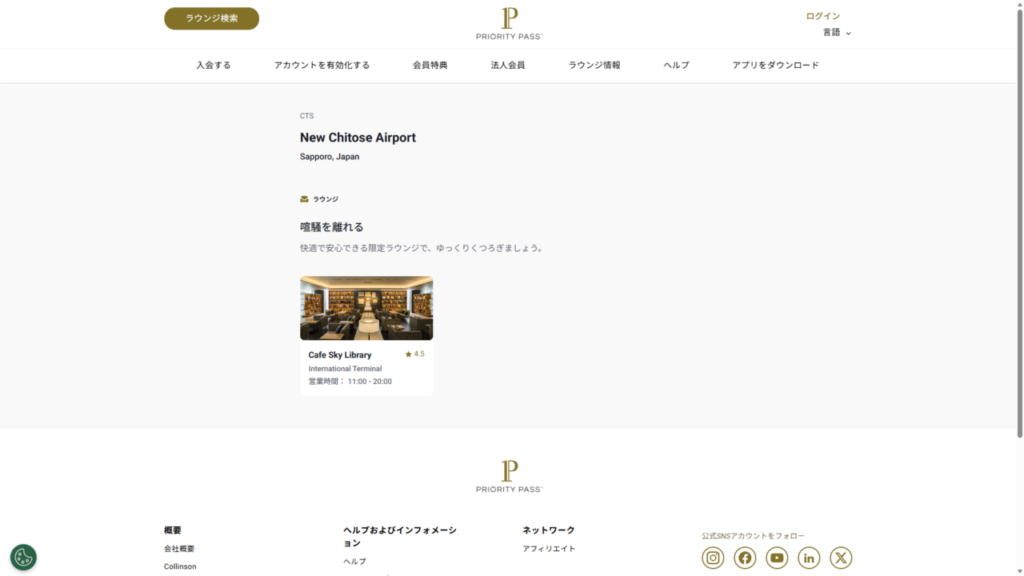The height and width of the screenshot is (576, 1024).
Task: Click the ヘルプおよびインフォメーション footer heading
Action: 400,536
